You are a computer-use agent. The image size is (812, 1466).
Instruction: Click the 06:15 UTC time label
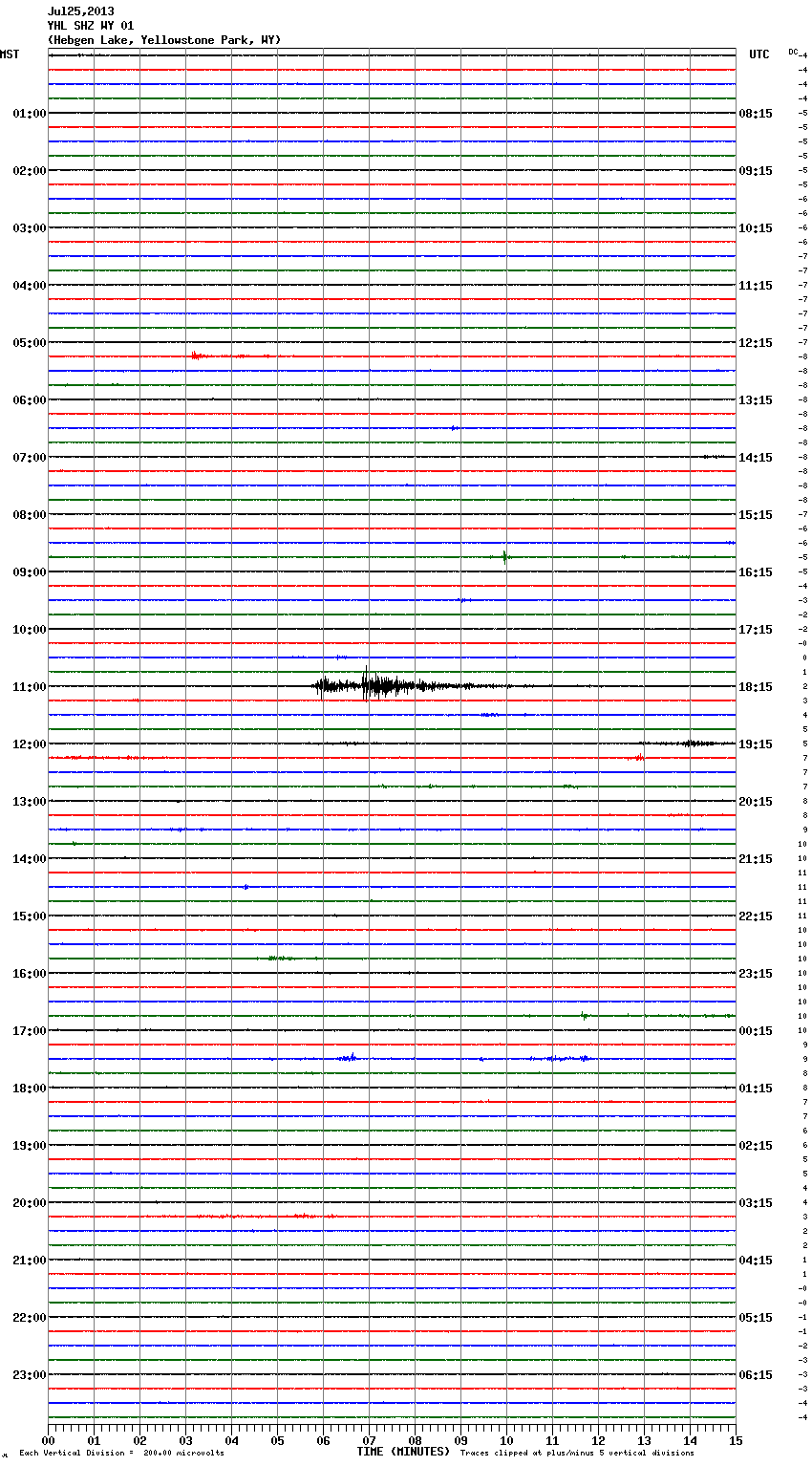click(x=756, y=1375)
